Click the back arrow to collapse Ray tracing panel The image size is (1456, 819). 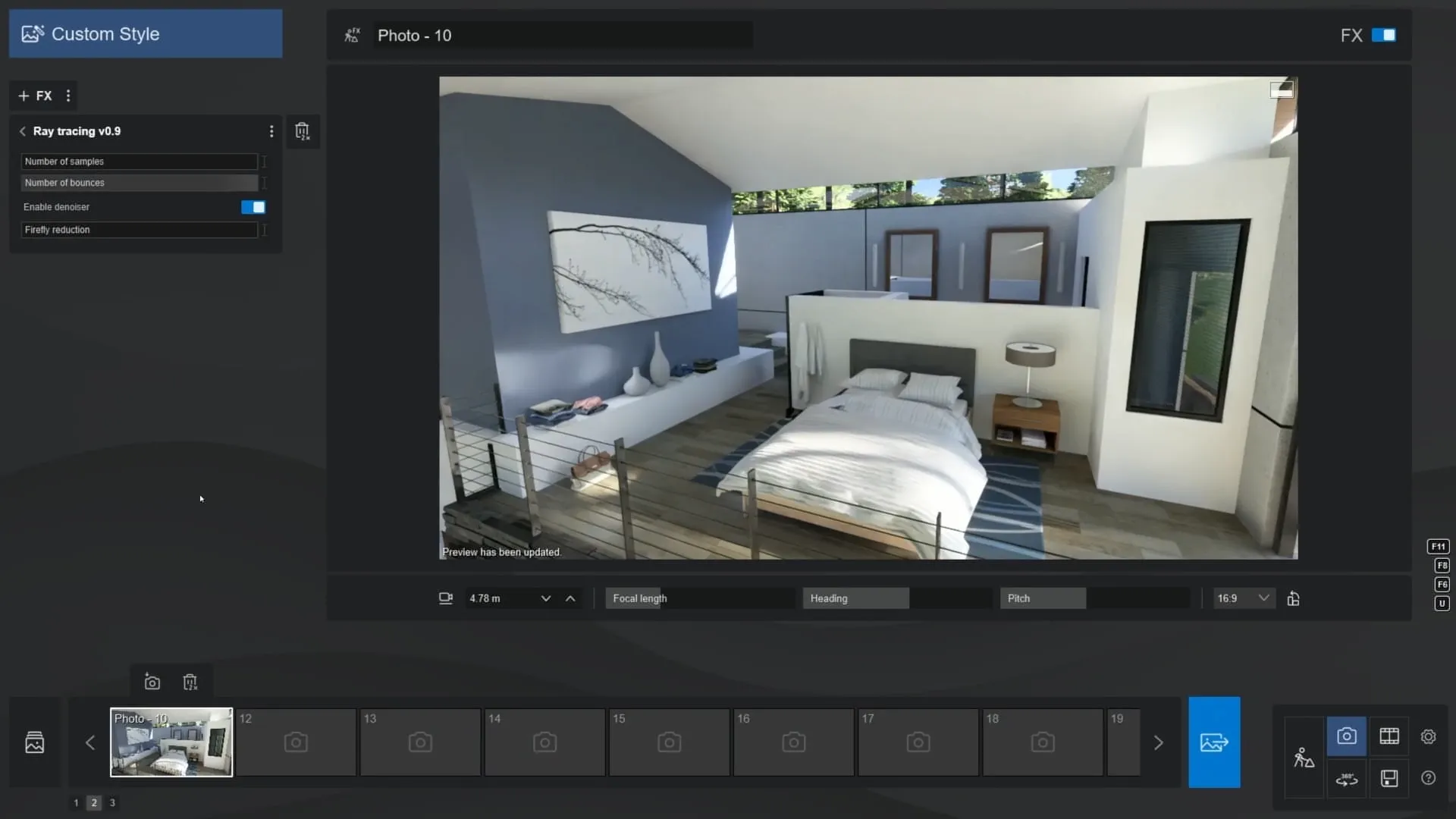[x=23, y=131]
